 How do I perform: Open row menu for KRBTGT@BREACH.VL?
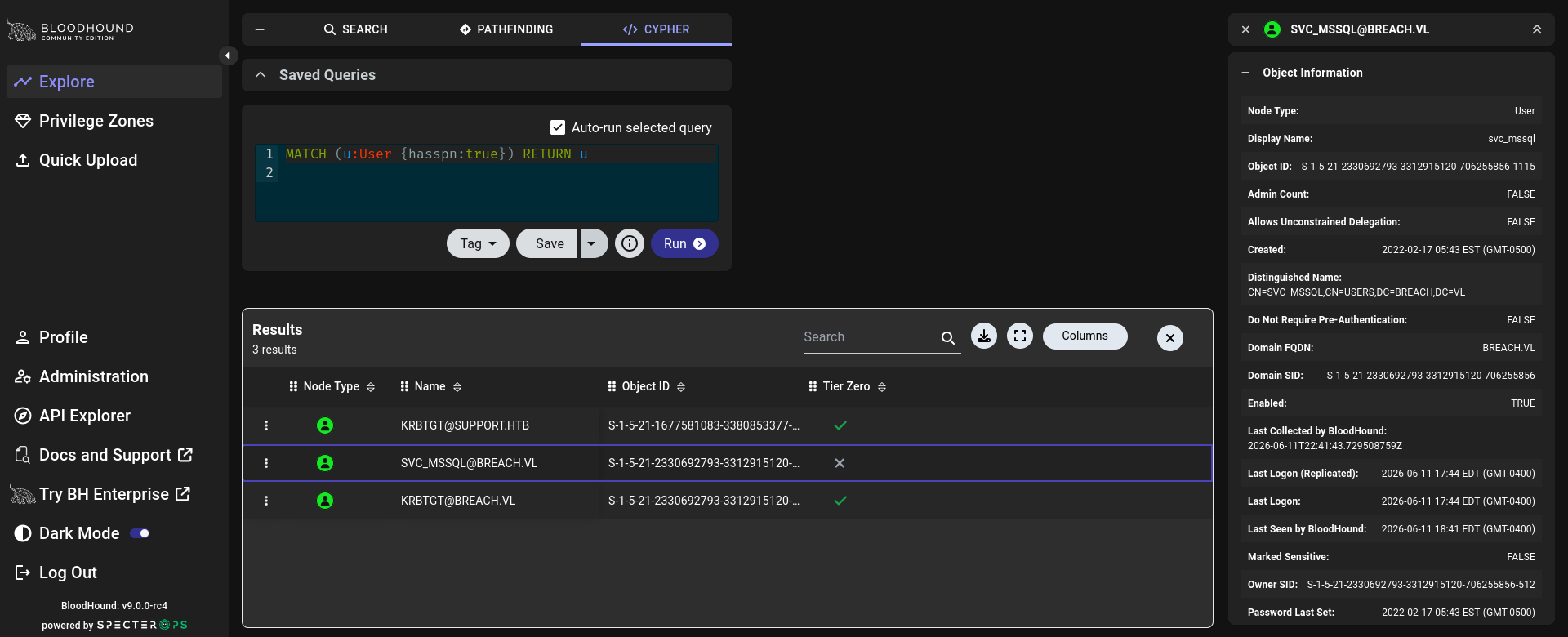click(x=266, y=501)
